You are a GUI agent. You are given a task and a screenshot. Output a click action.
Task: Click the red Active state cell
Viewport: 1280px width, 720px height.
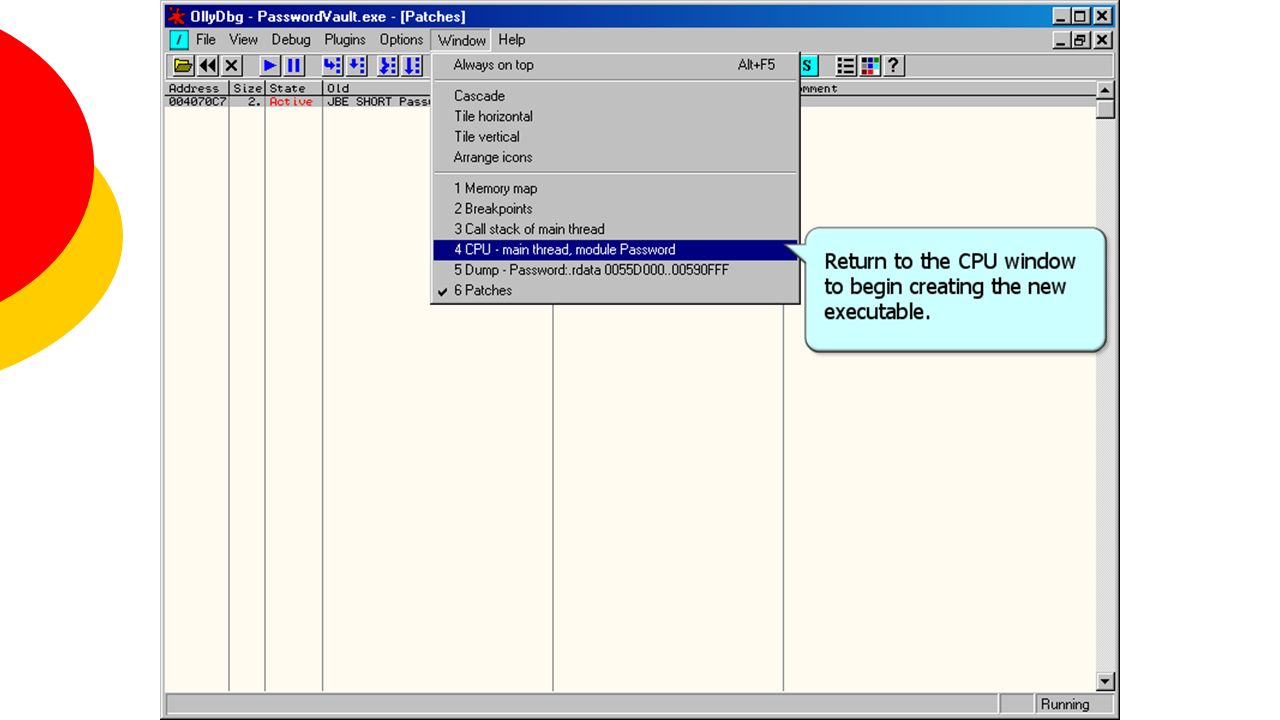(x=291, y=101)
